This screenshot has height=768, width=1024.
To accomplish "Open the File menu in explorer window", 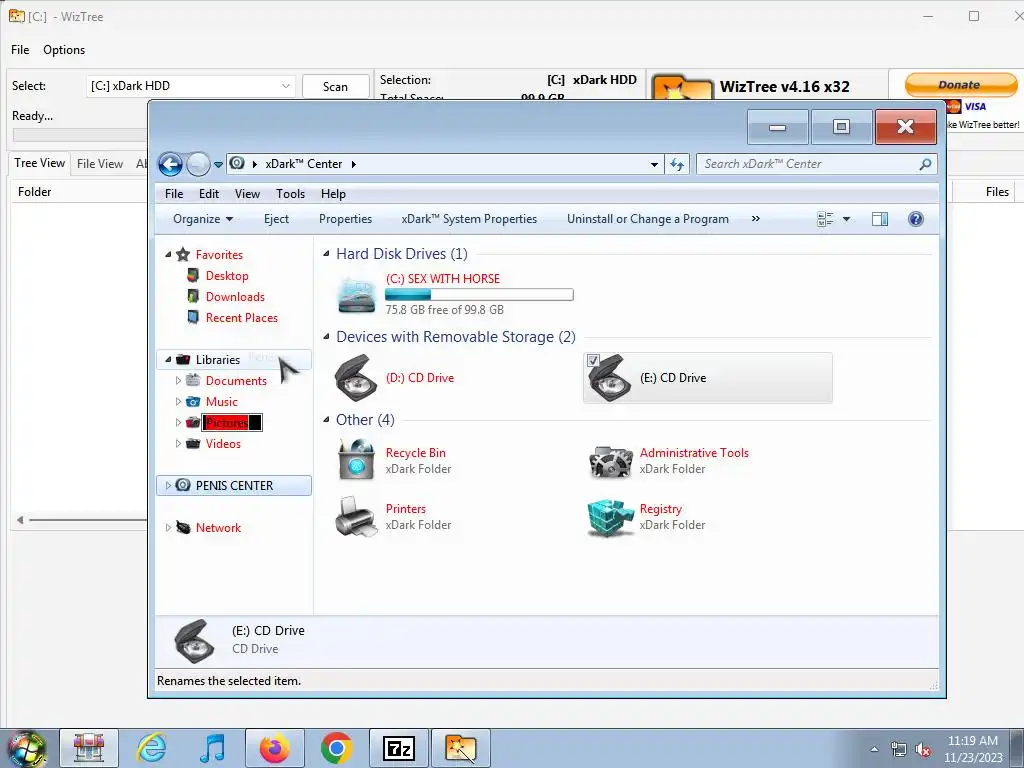I will click(174, 194).
